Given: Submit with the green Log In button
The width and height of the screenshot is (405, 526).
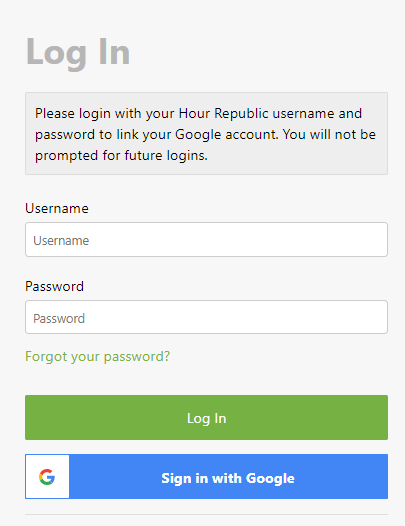Looking at the screenshot, I should [206, 417].
